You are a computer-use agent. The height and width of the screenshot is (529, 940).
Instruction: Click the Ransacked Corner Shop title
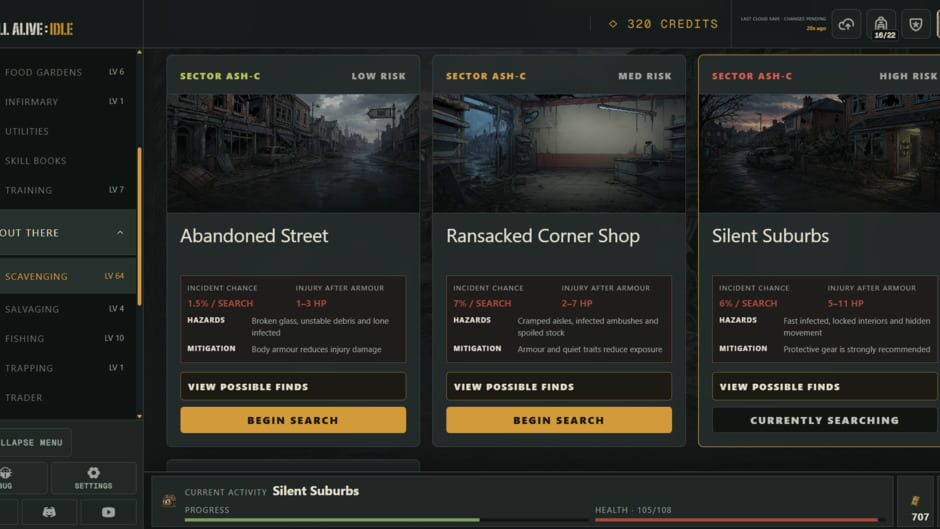[x=543, y=236]
